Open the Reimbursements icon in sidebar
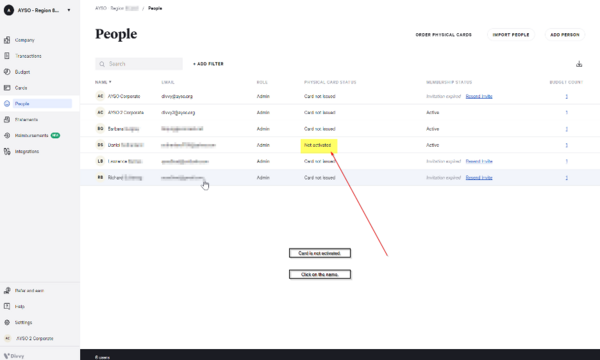Screen dimensions: 600x360 7,135
